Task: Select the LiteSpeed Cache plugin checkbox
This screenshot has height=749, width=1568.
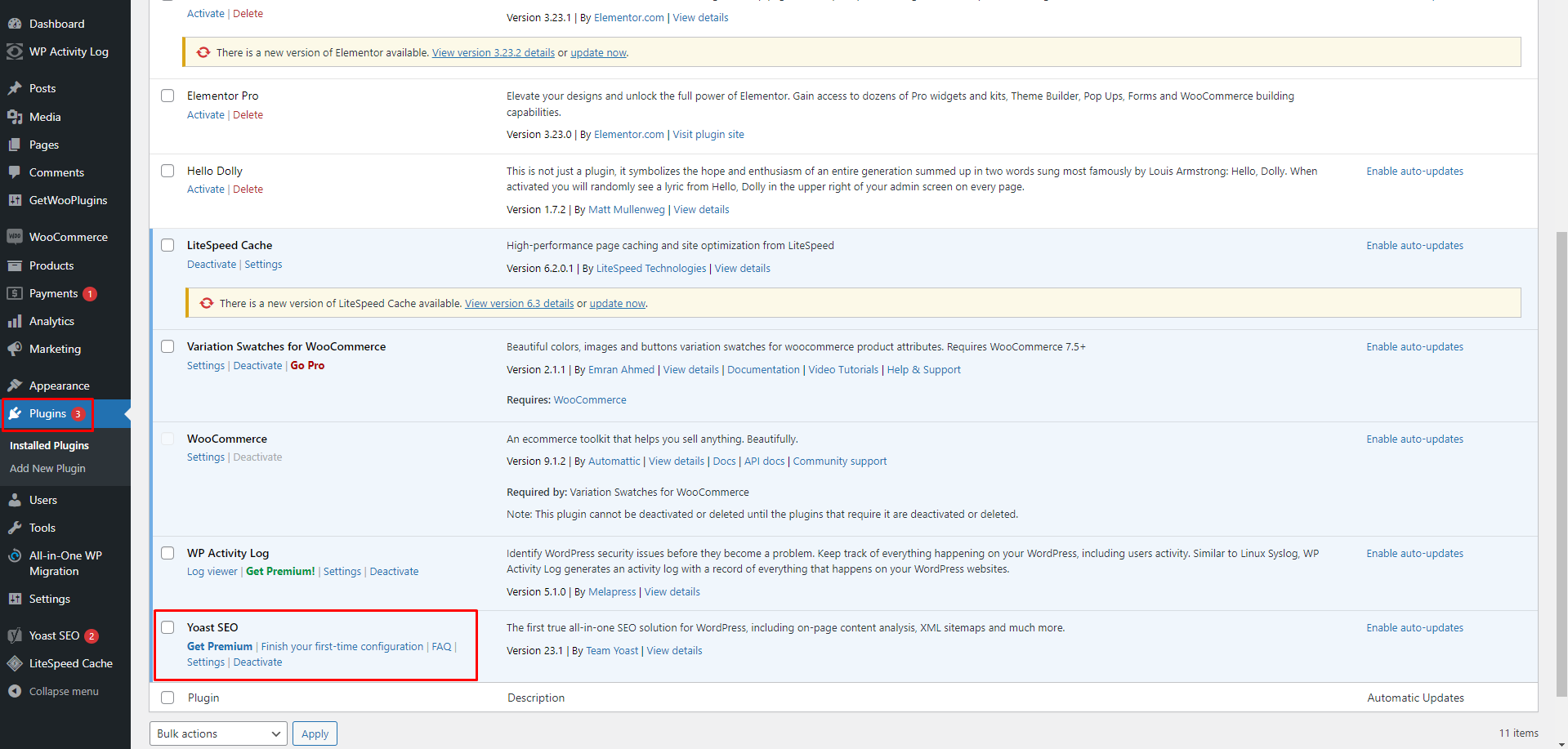Action: pyautogui.click(x=168, y=245)
